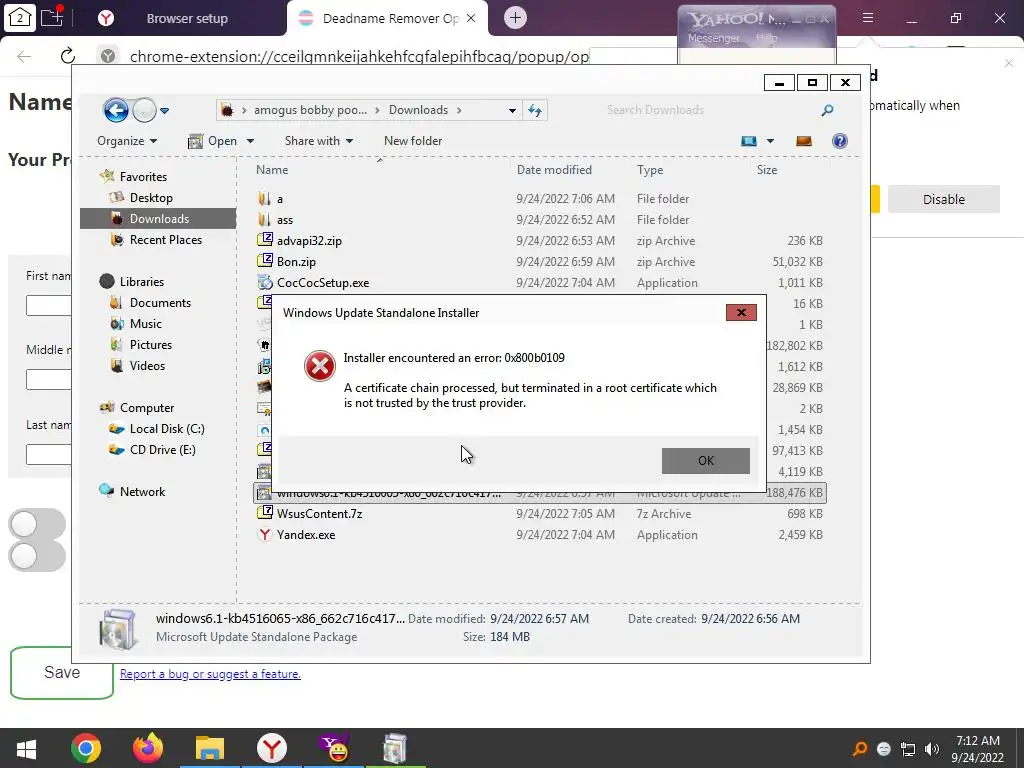1024x768 pixels.
Task: Click Save on the options page
Action: (61, 673)
